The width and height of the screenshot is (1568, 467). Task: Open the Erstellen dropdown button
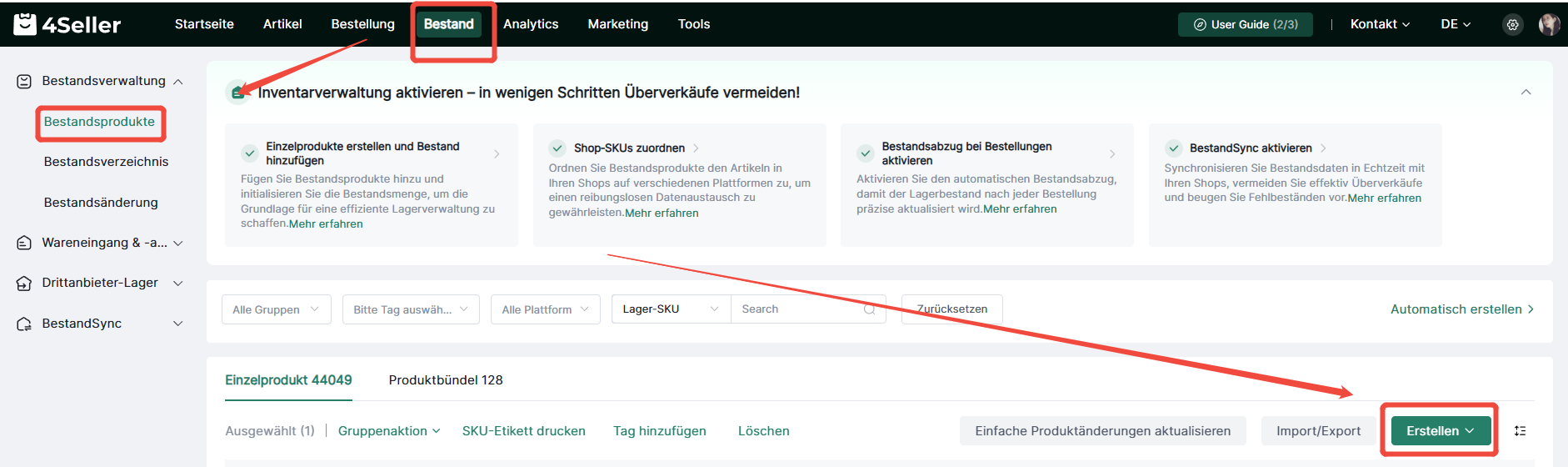click(1440, 431)
